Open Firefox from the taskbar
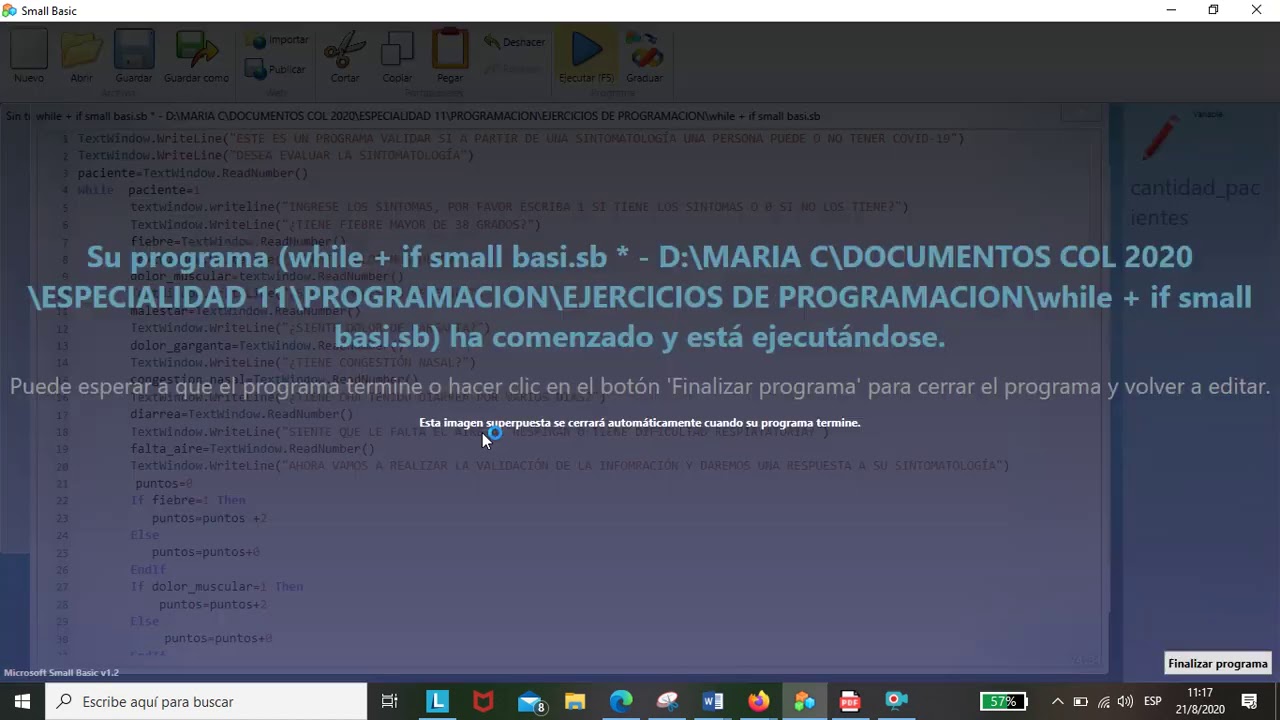 (x=759, y=702)
